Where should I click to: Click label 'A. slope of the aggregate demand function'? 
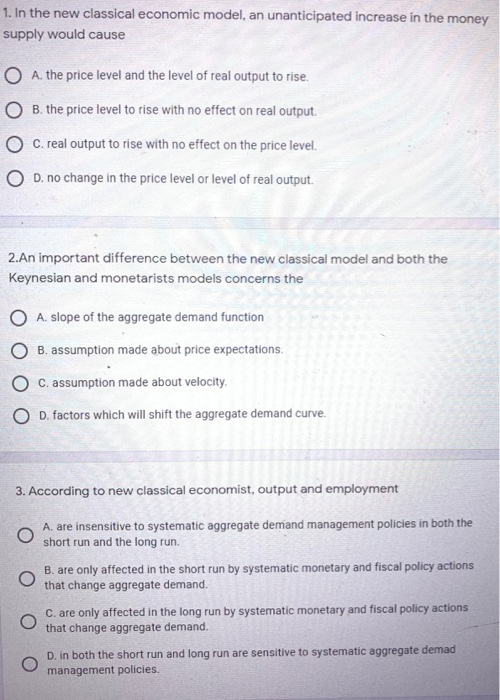click(150, 317)
